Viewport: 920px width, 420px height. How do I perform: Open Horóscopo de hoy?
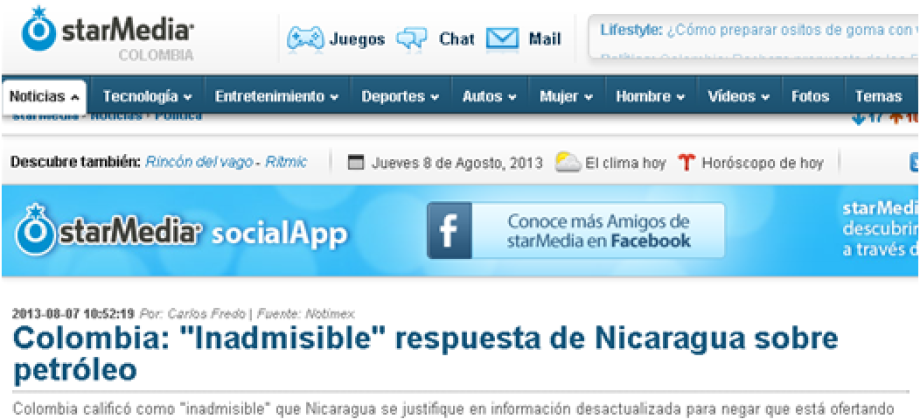(762, 162)
